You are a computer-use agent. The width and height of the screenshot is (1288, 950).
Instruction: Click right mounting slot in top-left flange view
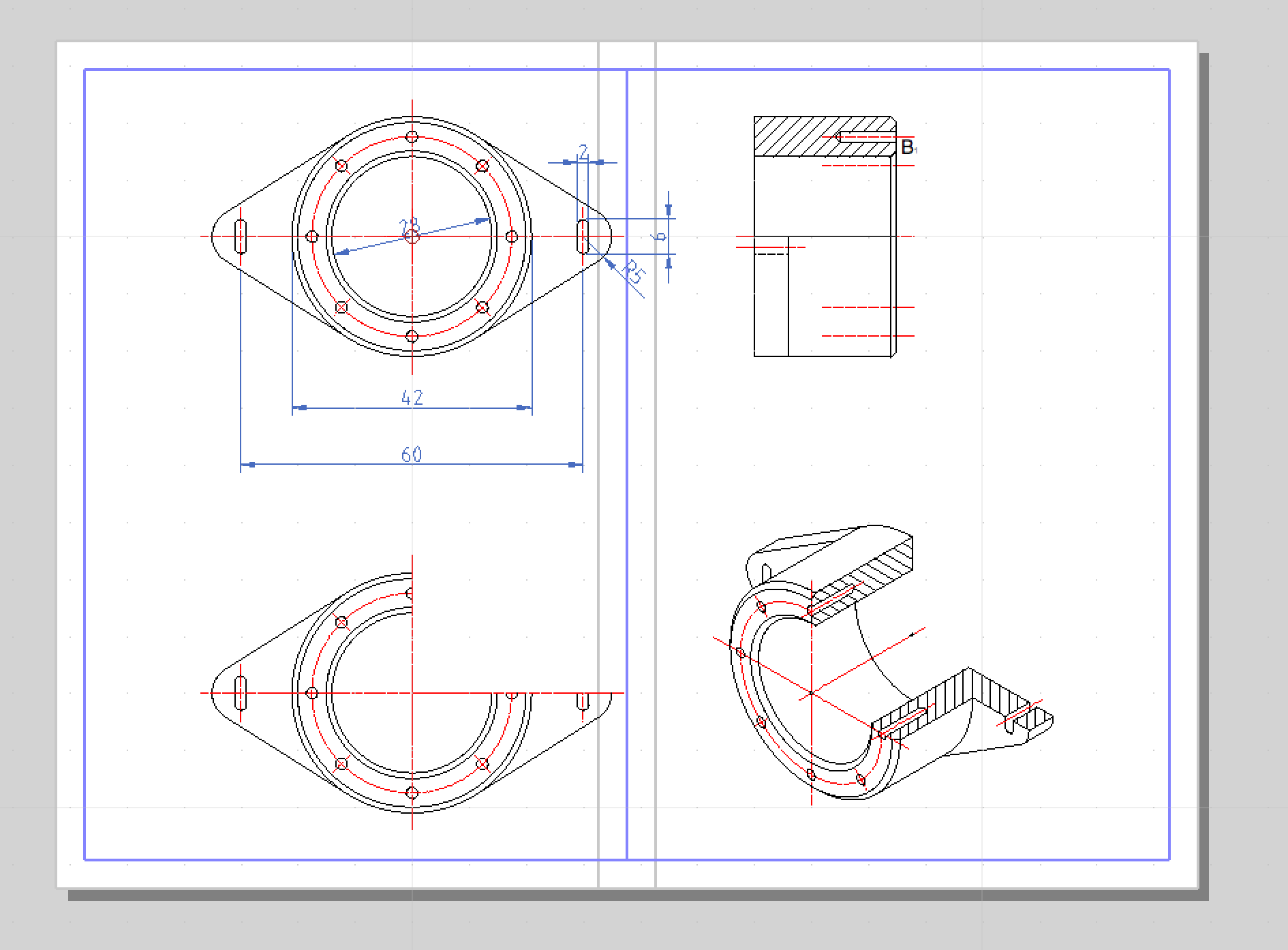click(582, 236)
